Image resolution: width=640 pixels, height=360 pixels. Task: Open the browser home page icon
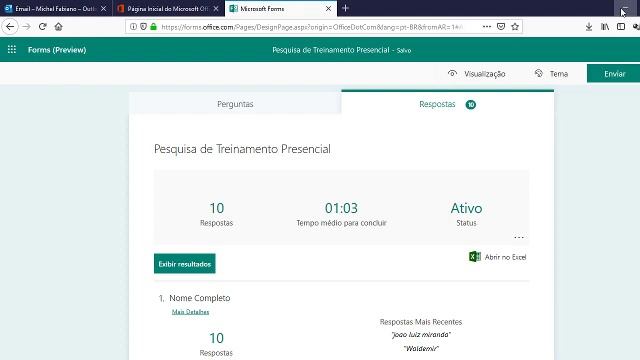click(58, 27)
